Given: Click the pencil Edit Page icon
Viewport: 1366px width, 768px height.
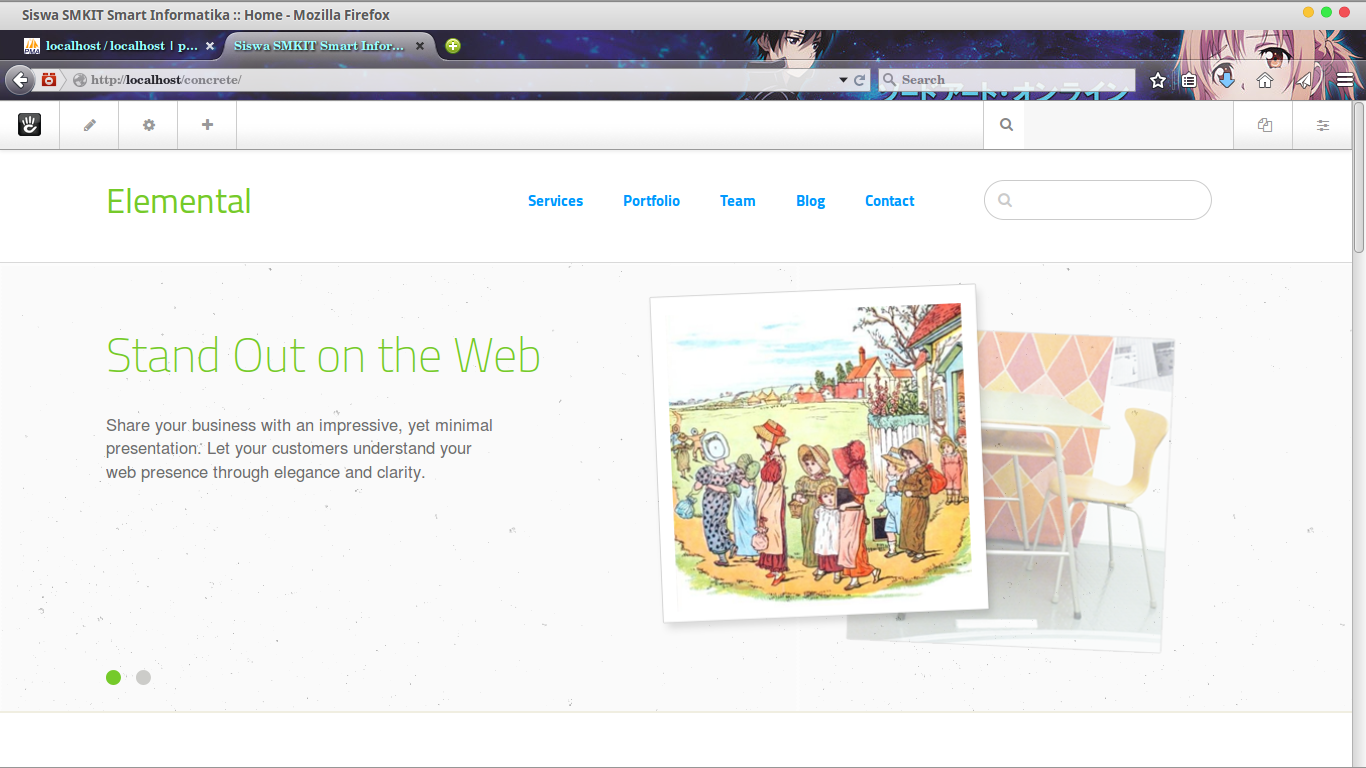Looking at the screenshot, I should (89, 125).
